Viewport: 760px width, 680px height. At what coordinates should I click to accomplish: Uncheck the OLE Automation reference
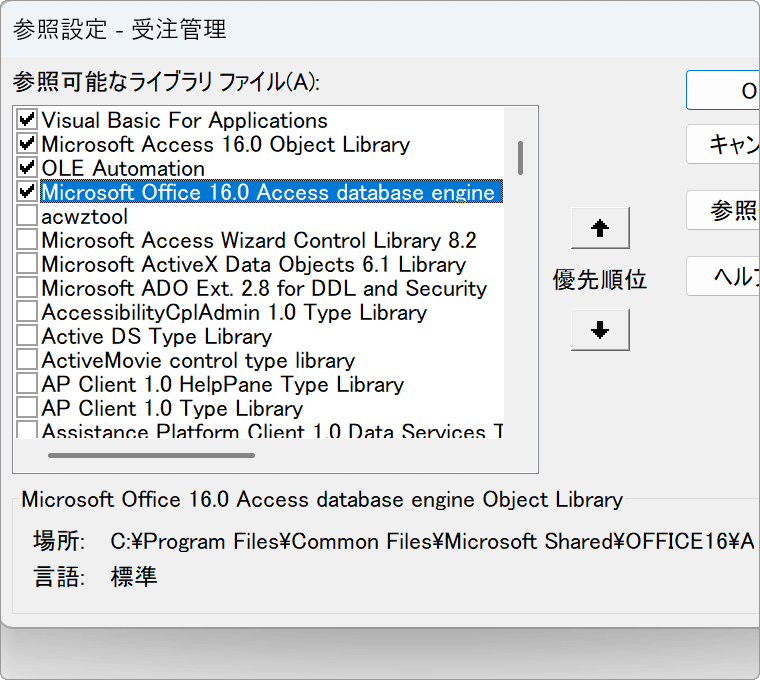(27, 168)
